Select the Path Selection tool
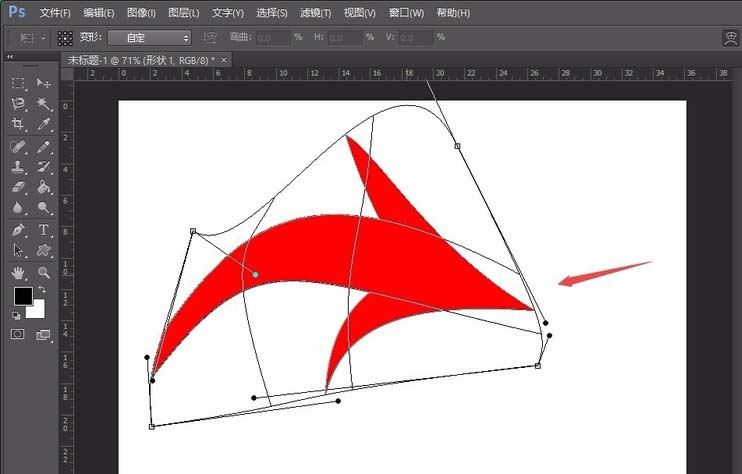 18,250
